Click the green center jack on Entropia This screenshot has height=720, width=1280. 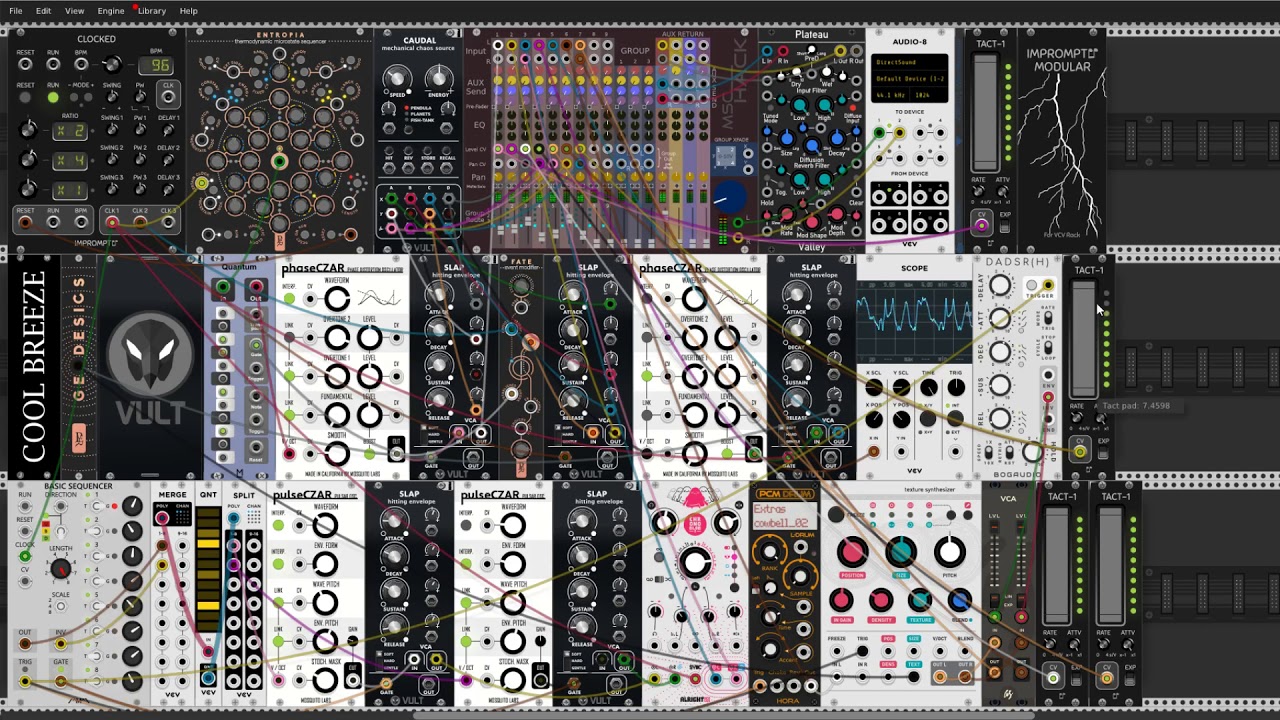[279, 161]
